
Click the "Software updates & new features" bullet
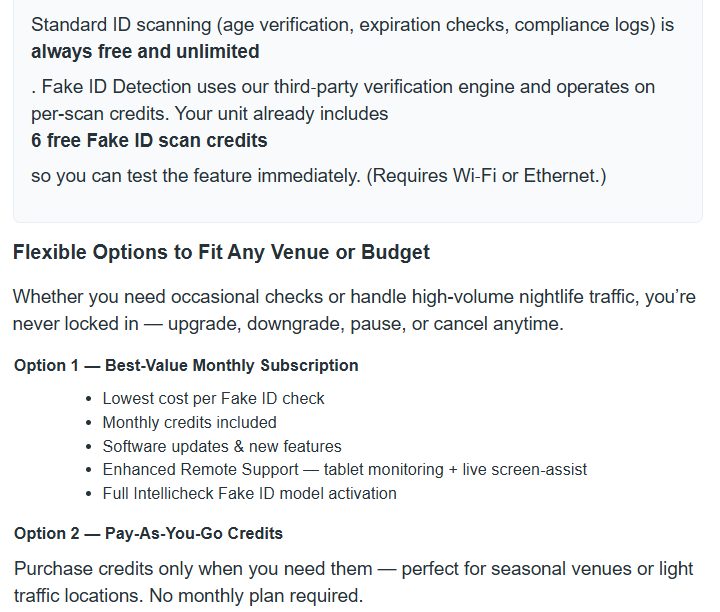[x=222, y=446]
